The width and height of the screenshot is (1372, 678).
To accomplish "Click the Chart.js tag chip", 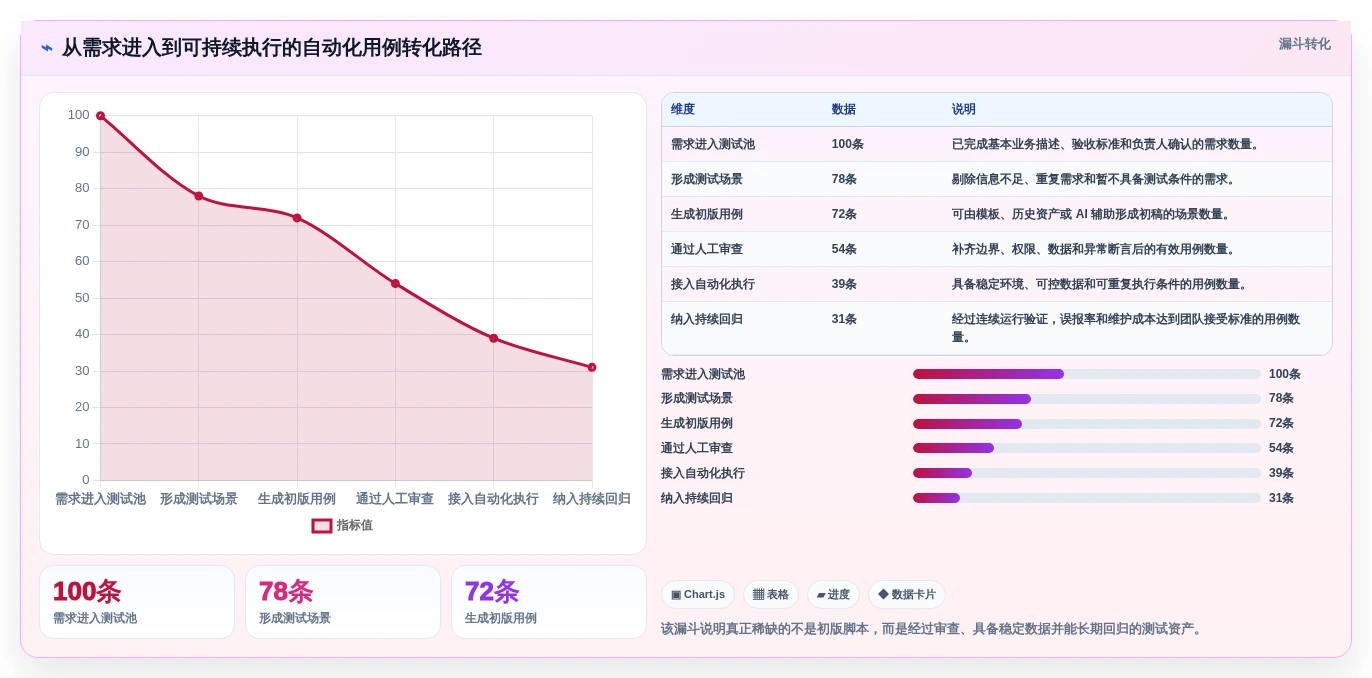I will point(698,594).
